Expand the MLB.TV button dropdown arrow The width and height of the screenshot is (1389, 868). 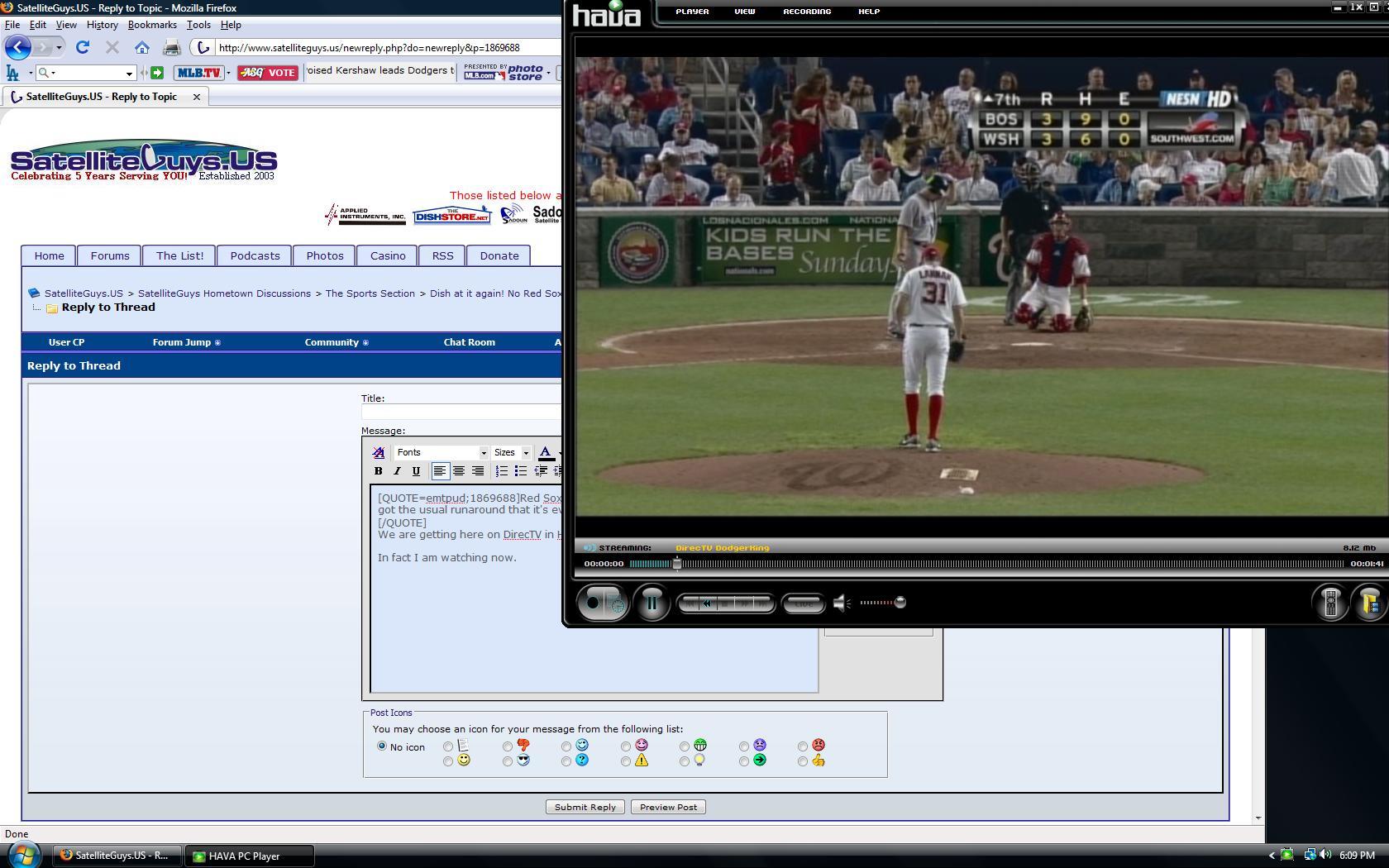pos(228,73)
